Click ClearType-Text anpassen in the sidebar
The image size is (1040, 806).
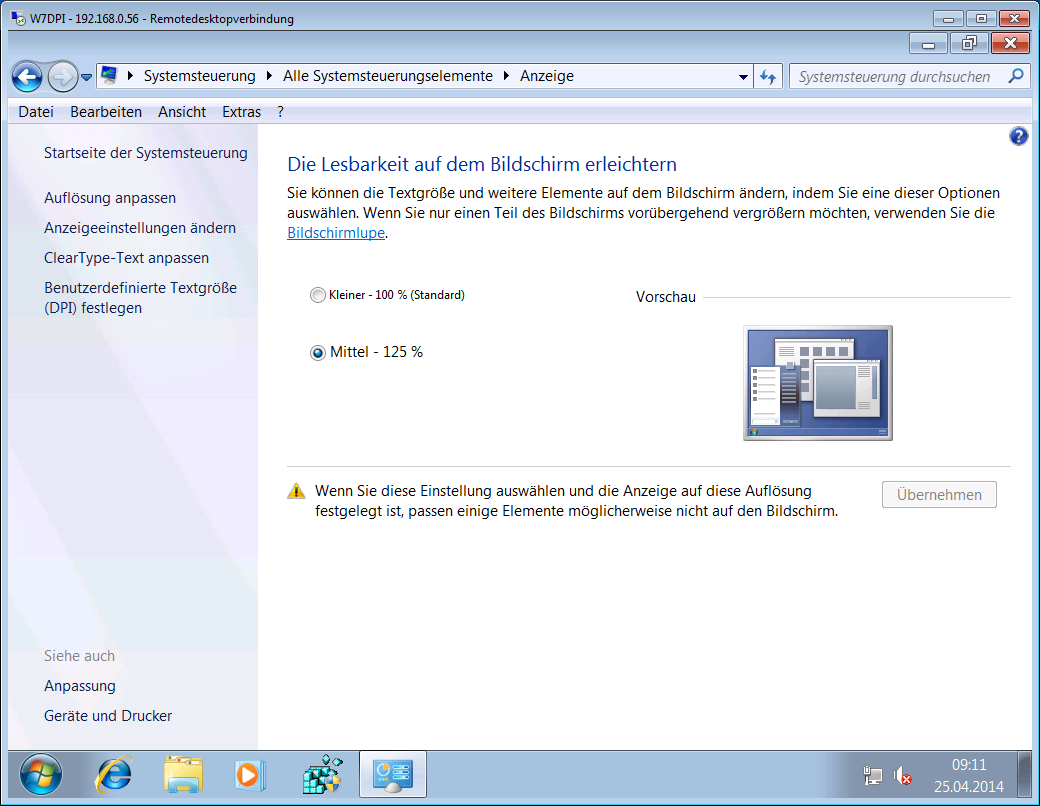pyautogui.click(x=126, y=258)
